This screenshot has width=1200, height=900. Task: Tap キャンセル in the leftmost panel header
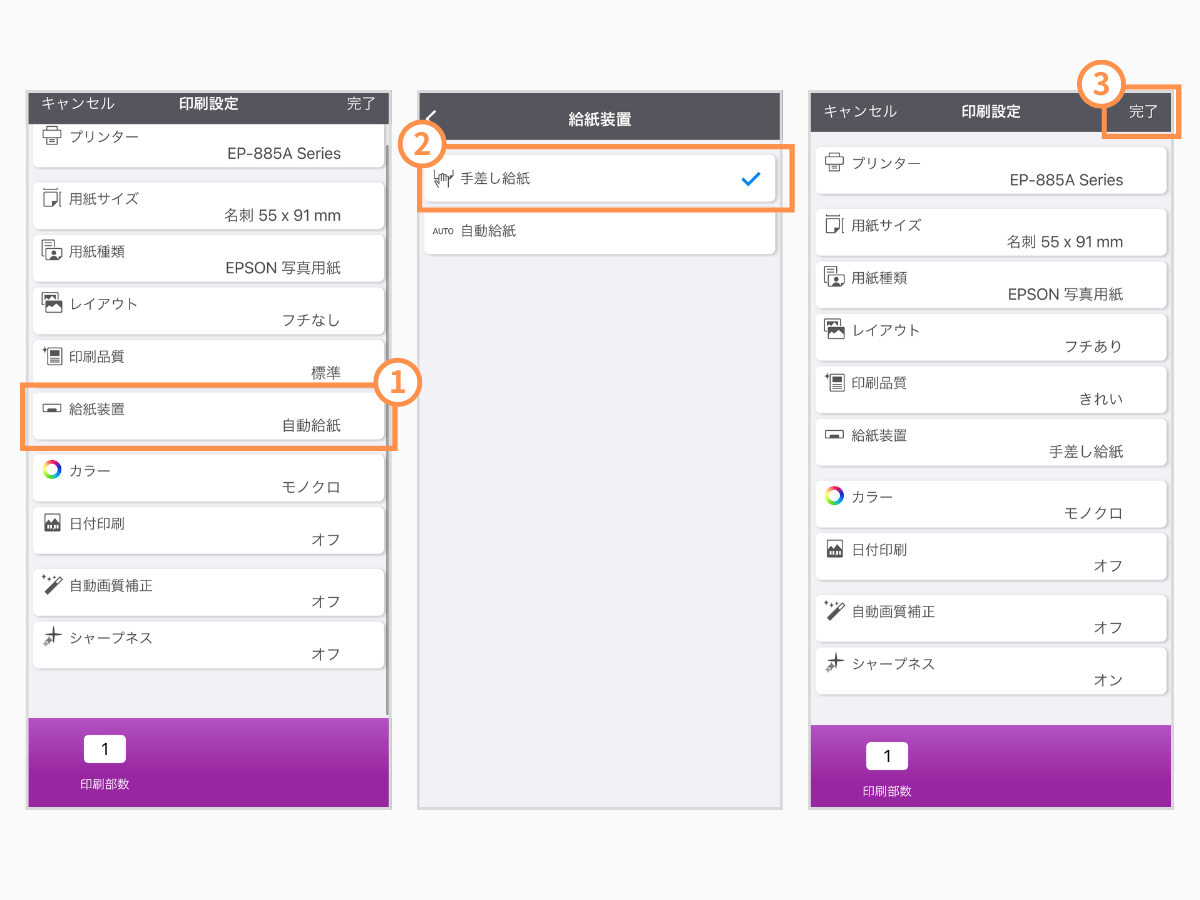click(x=78, y=104)
